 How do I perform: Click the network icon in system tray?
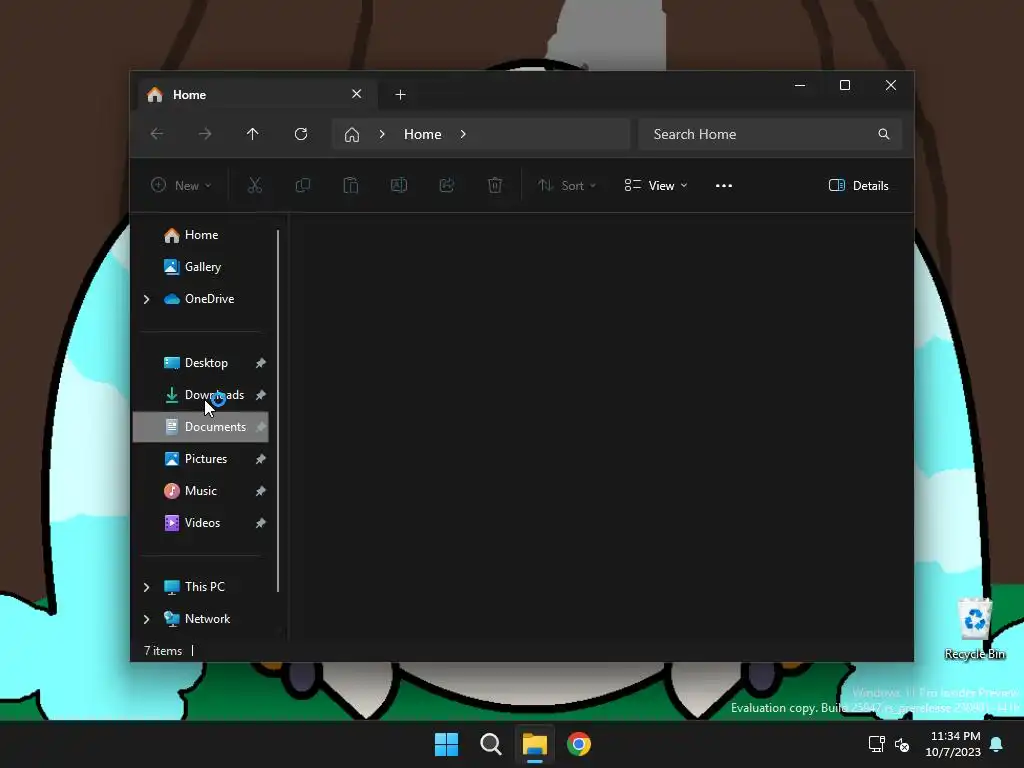pyautogui.click(x=876, y=744)
